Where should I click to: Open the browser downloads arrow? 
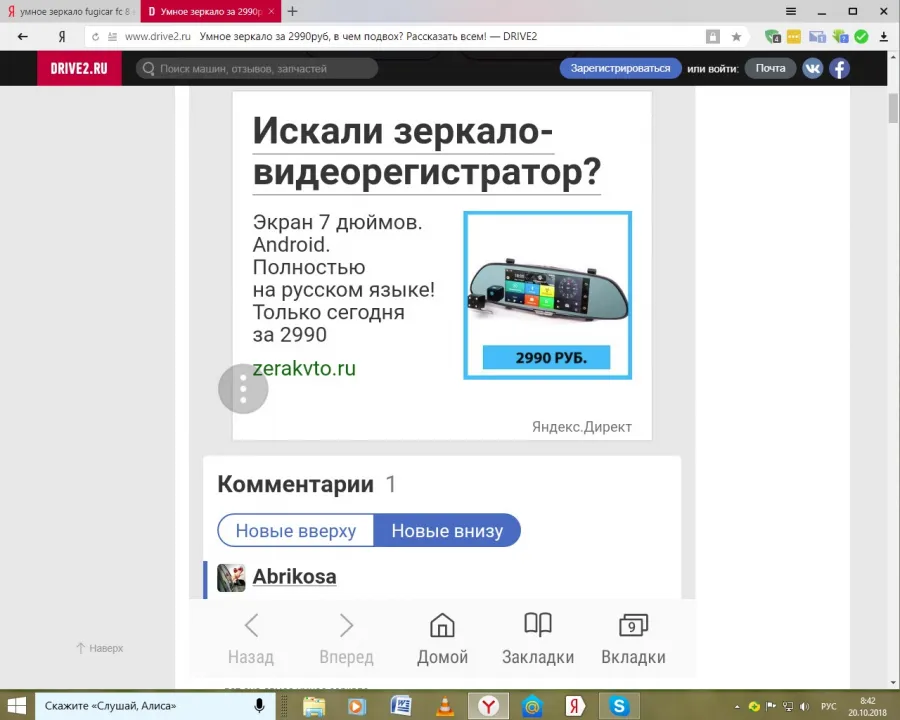click(883, 37)
